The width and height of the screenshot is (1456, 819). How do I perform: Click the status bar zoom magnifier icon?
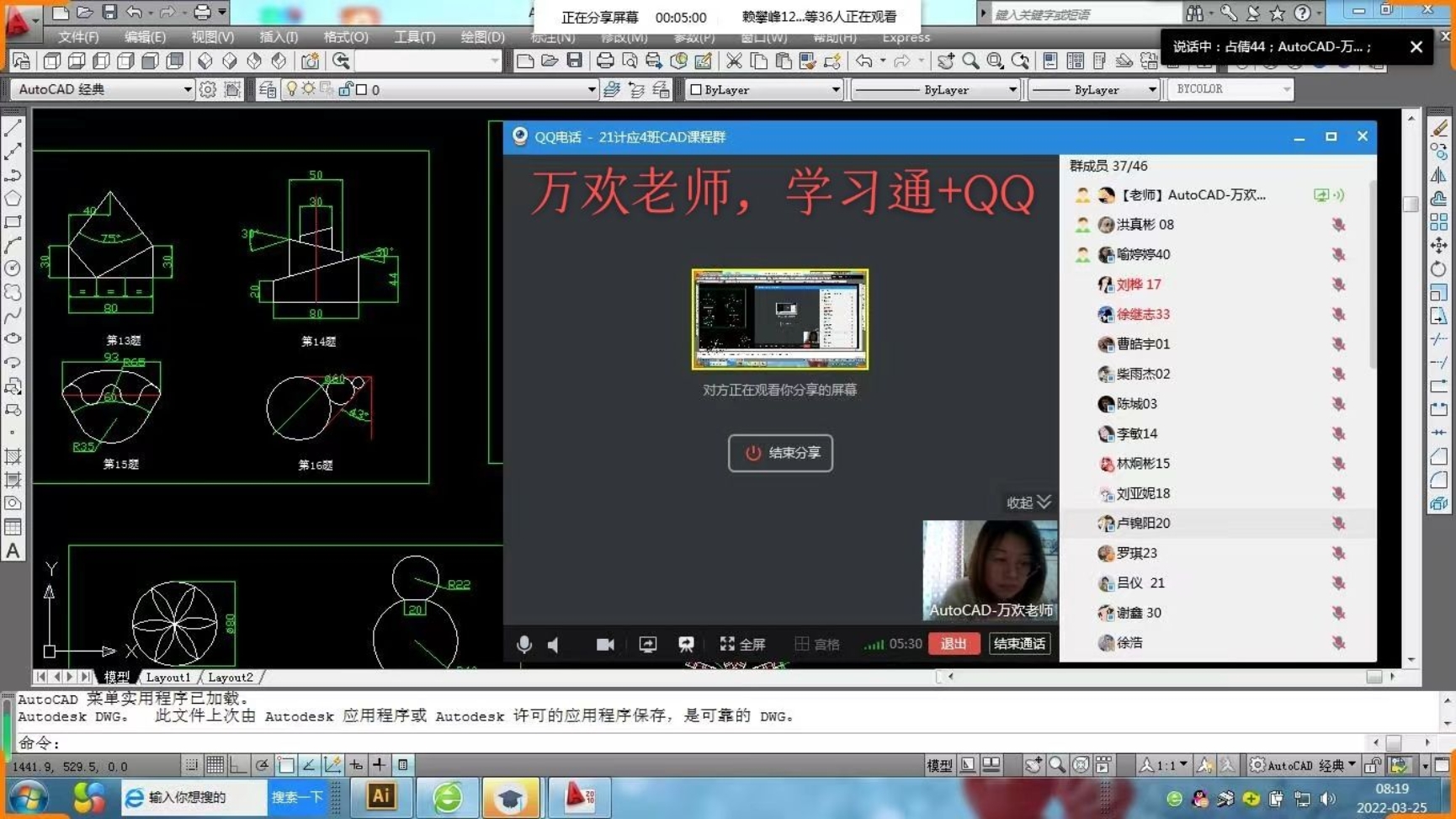(x=1057, y=764)
